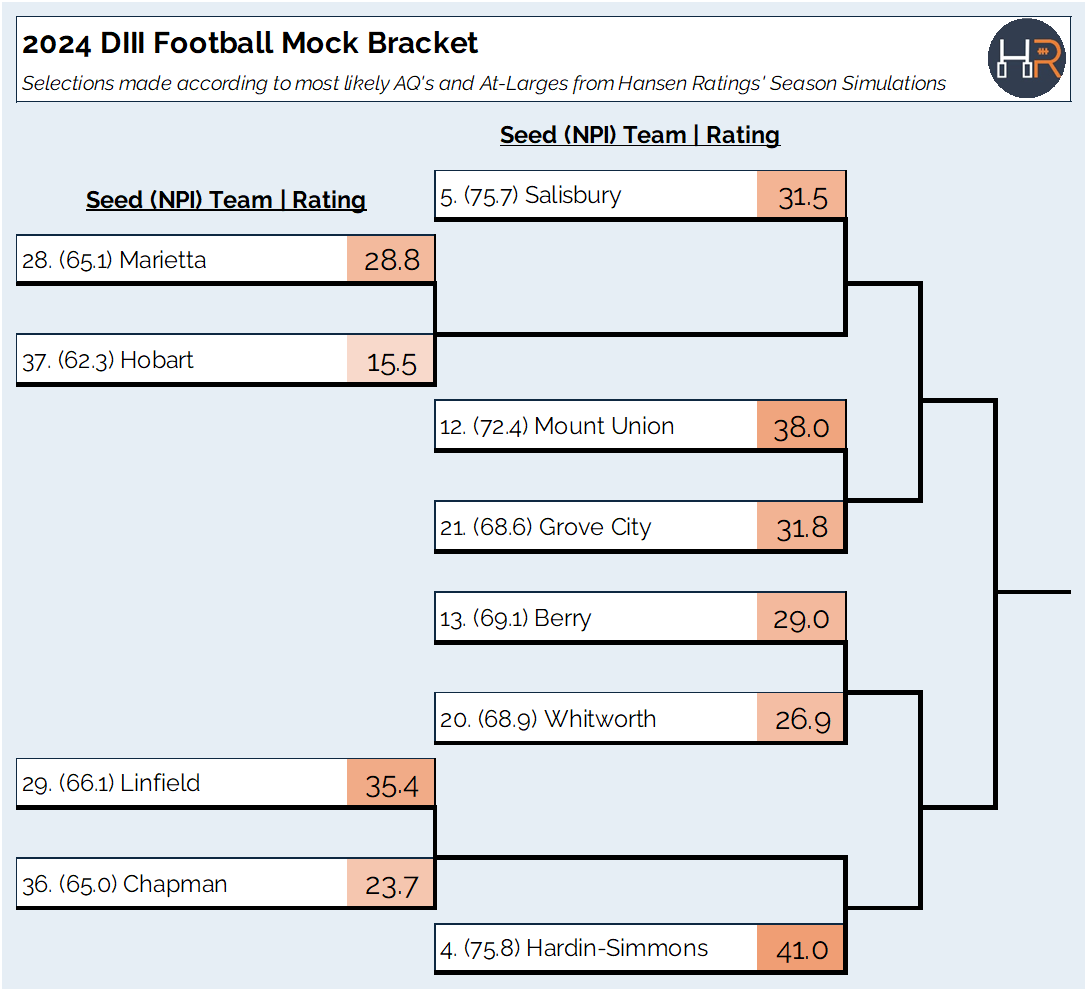The image size is (1088, 990).
Task: Select the Mount Union team cell
Action: click(x=596, y=425)
